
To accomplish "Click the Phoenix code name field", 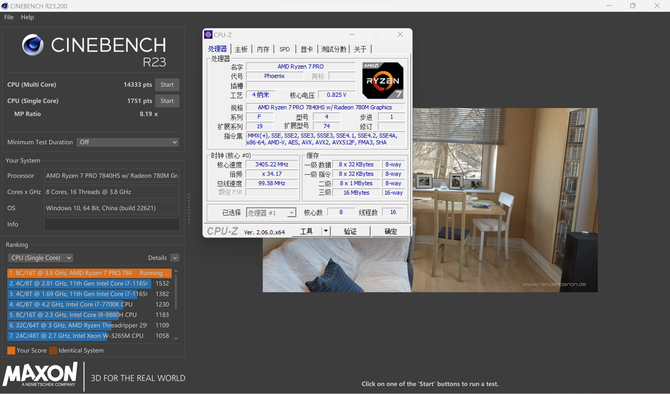I will coord(274,76).
